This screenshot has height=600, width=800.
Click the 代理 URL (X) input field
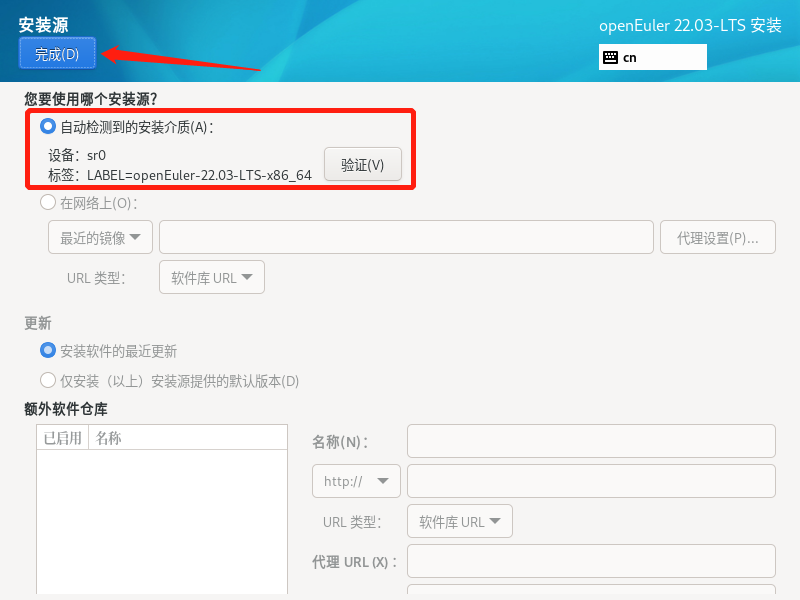point(591,561)
